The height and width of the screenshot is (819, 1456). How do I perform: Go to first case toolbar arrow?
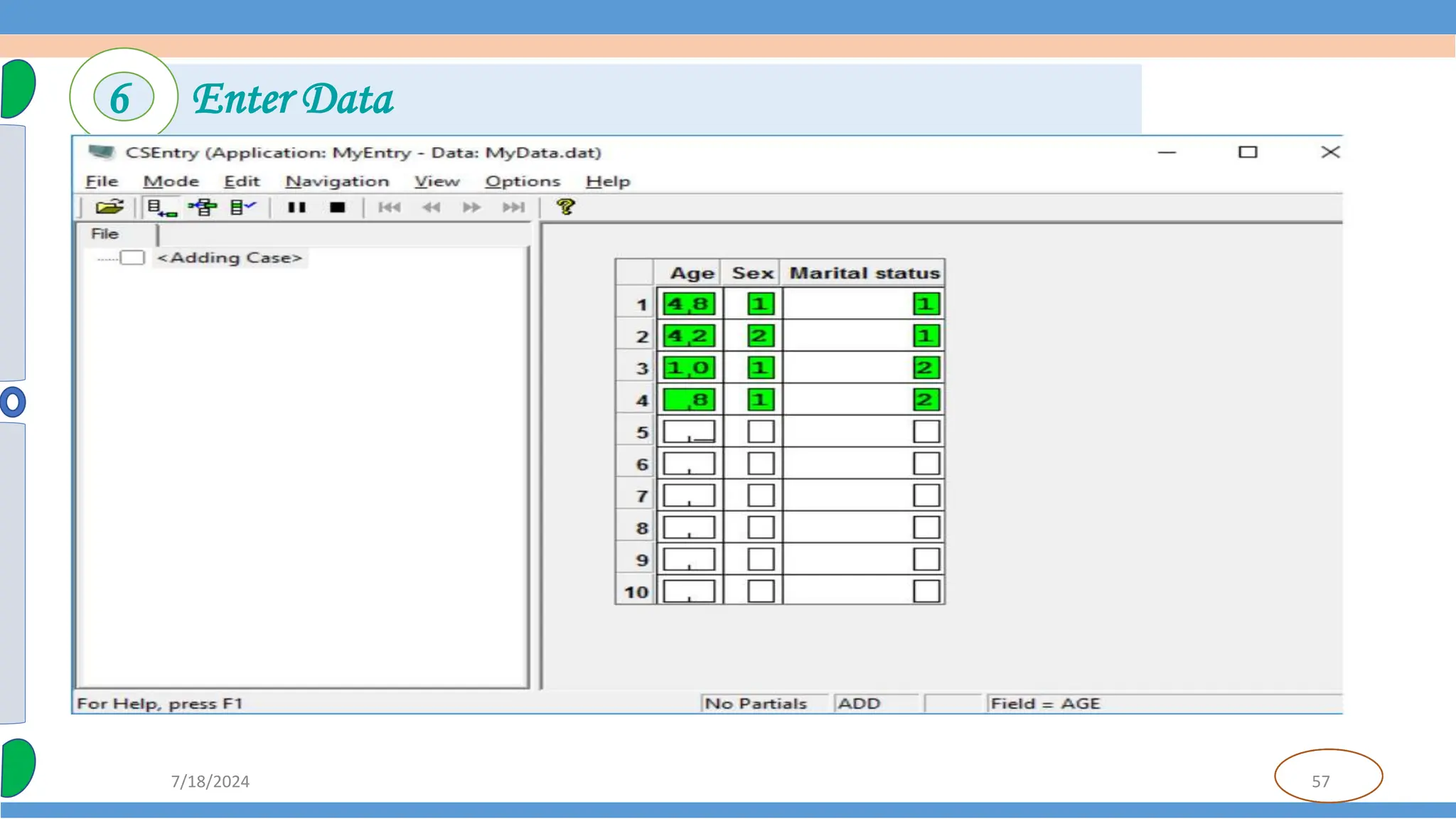(x=390, y=208)
